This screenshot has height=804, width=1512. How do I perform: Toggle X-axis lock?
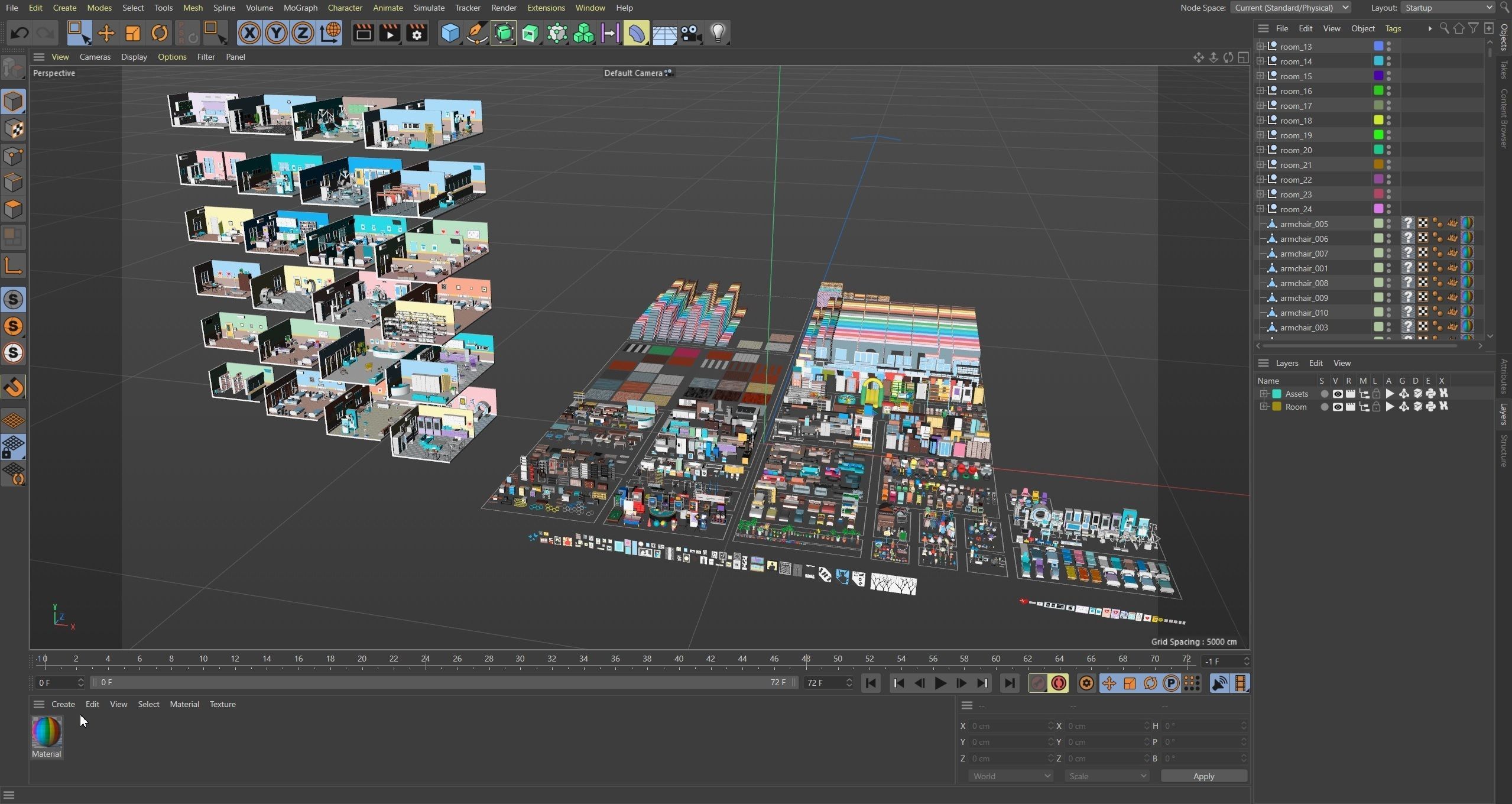pyautogui.click(x=249, y=33)
